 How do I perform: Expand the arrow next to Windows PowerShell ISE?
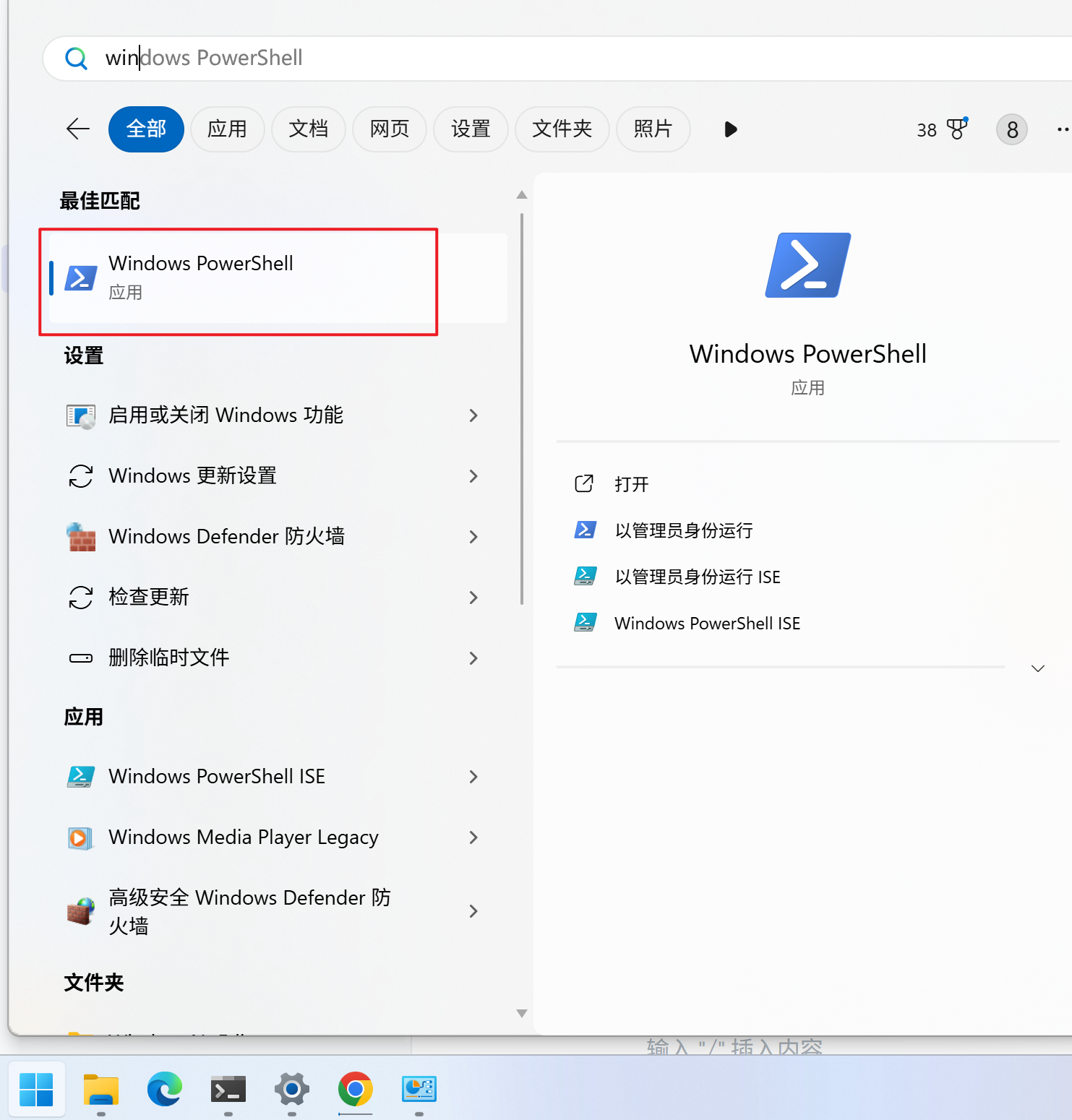pos(473,777)
